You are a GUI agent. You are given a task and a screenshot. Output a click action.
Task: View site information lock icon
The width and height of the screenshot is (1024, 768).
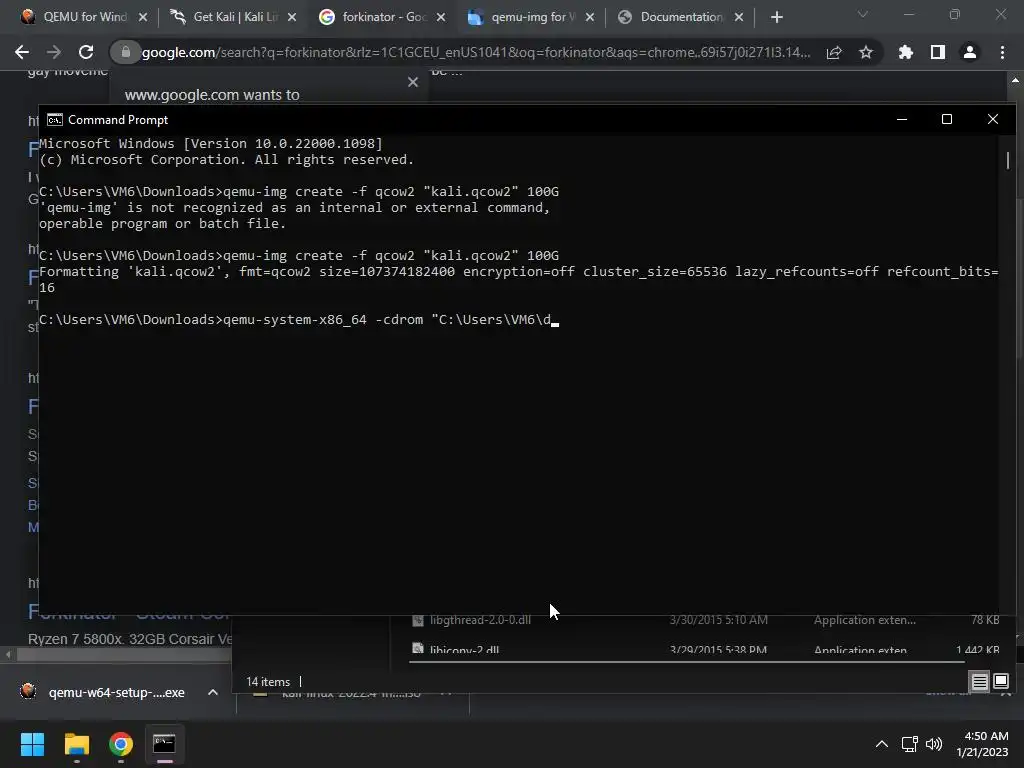tap(126, 52)
